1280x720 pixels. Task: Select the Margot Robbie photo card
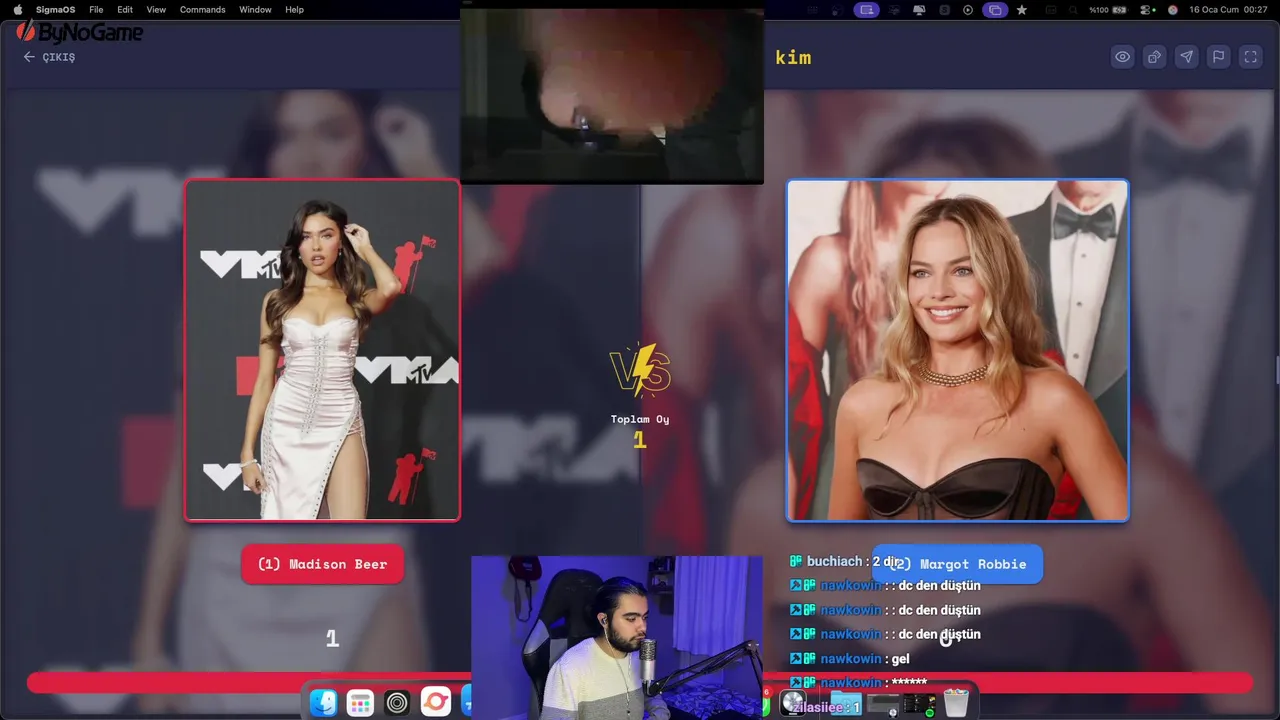pos(958,350)
